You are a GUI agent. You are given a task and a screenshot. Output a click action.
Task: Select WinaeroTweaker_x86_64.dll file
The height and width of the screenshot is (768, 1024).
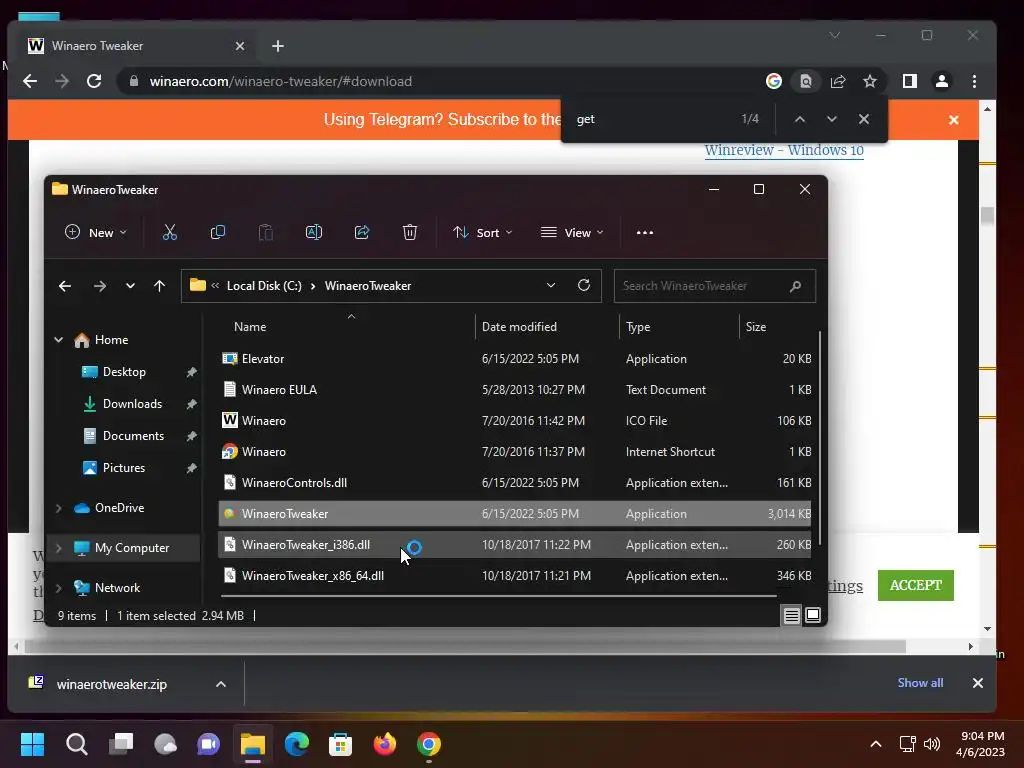click(x=515, y=576)
